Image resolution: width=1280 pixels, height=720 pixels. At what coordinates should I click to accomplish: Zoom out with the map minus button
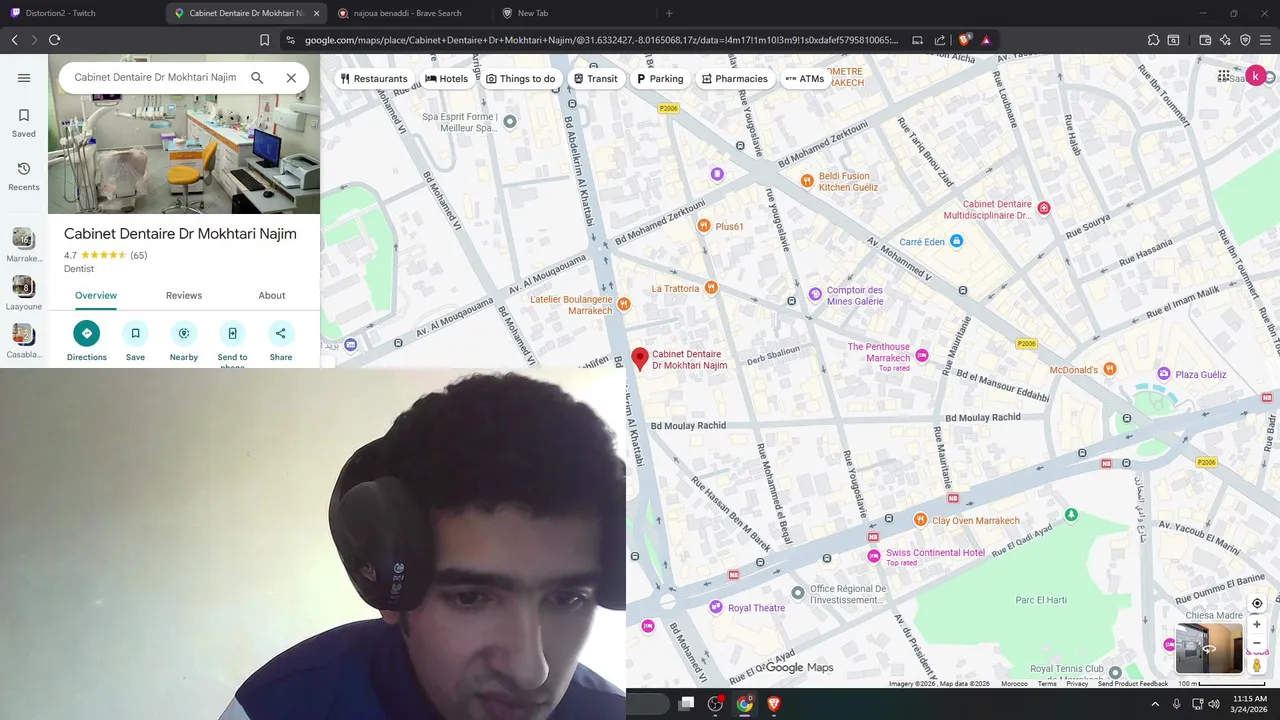pyautogui.click(x=1257, y=643)
